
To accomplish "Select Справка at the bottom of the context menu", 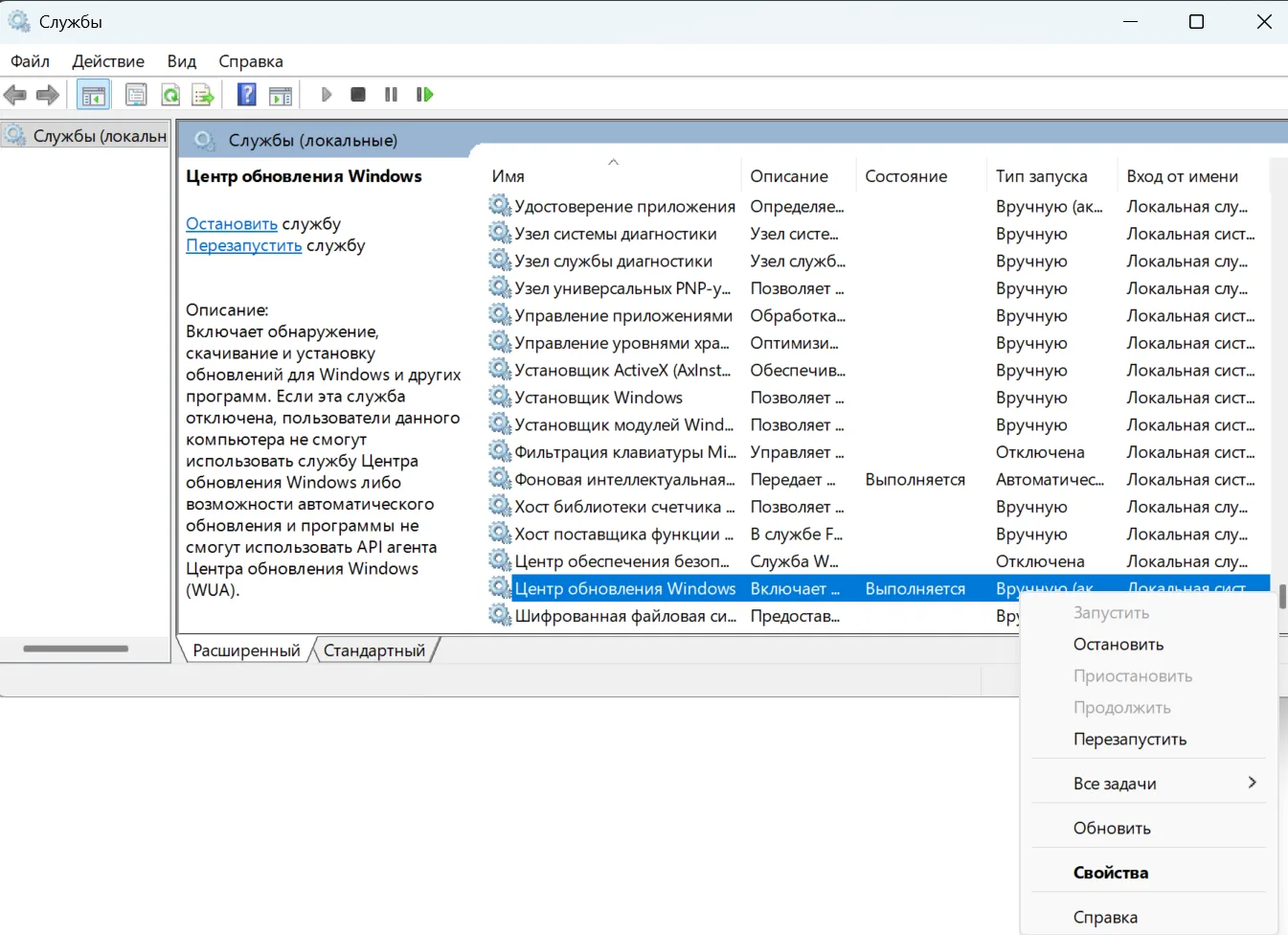I will tap(1105, 918).
